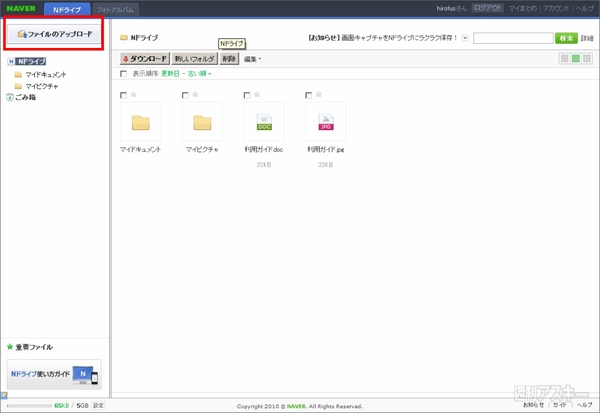600x413 pixels.
Task: Star the 利用ガイド.doc file
Action: (x=257, y=94)
